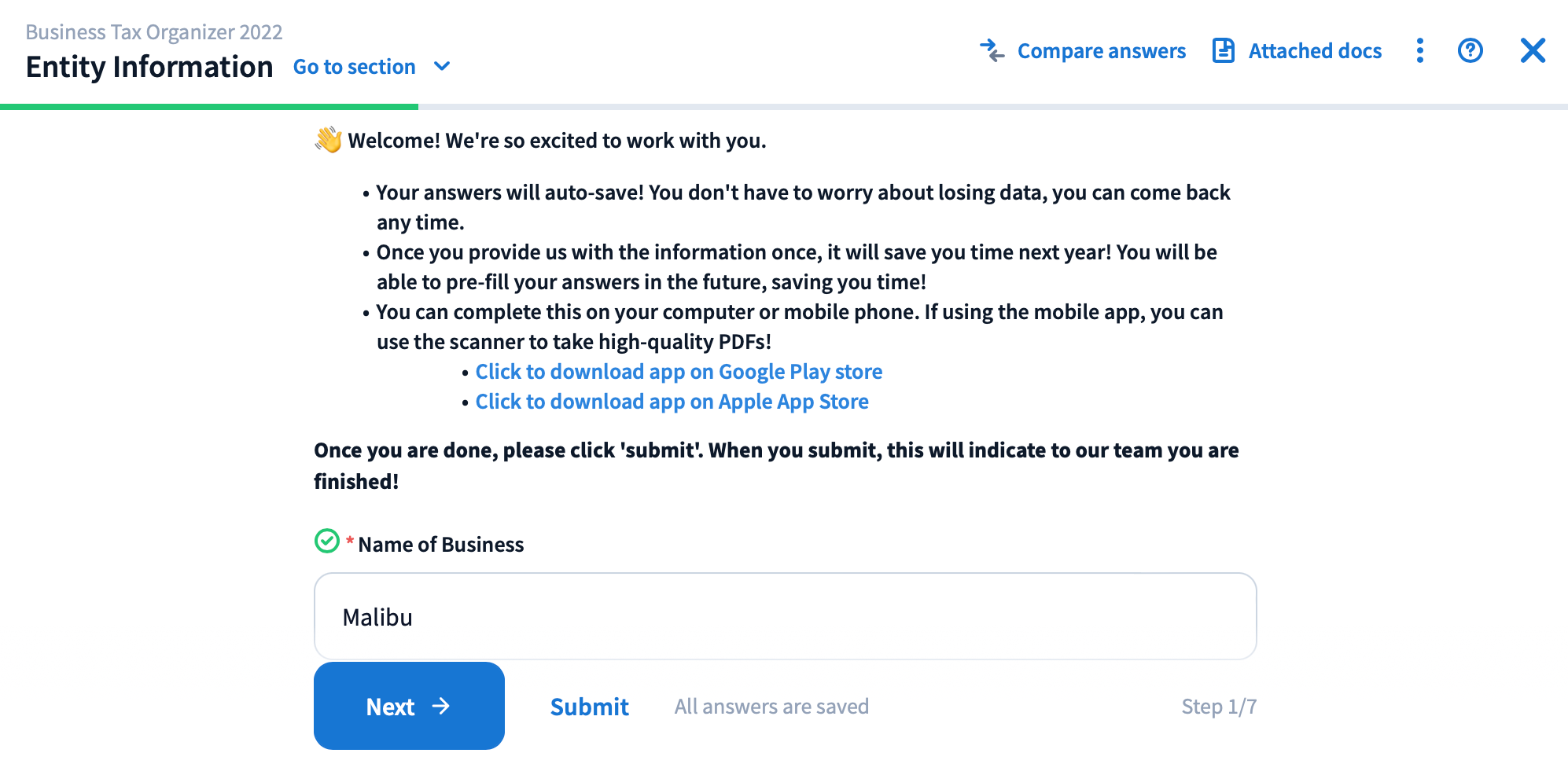
Task: Close the organizer with the X icon
Action: click(1533, 51)
